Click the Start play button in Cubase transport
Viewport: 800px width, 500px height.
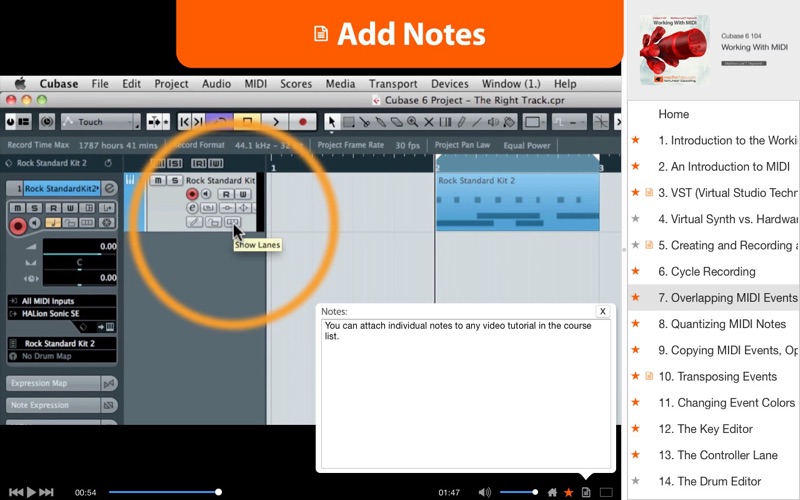coord(276,122)
